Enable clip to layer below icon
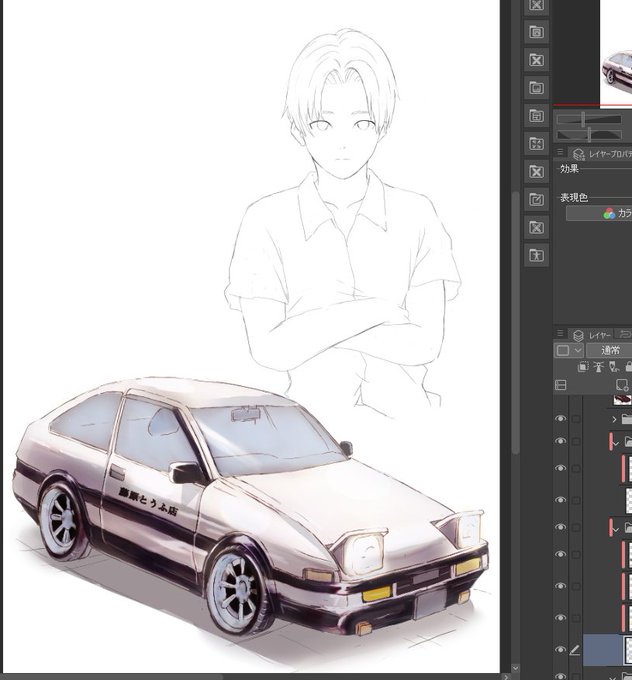The image size is (632, 680). 583,367
